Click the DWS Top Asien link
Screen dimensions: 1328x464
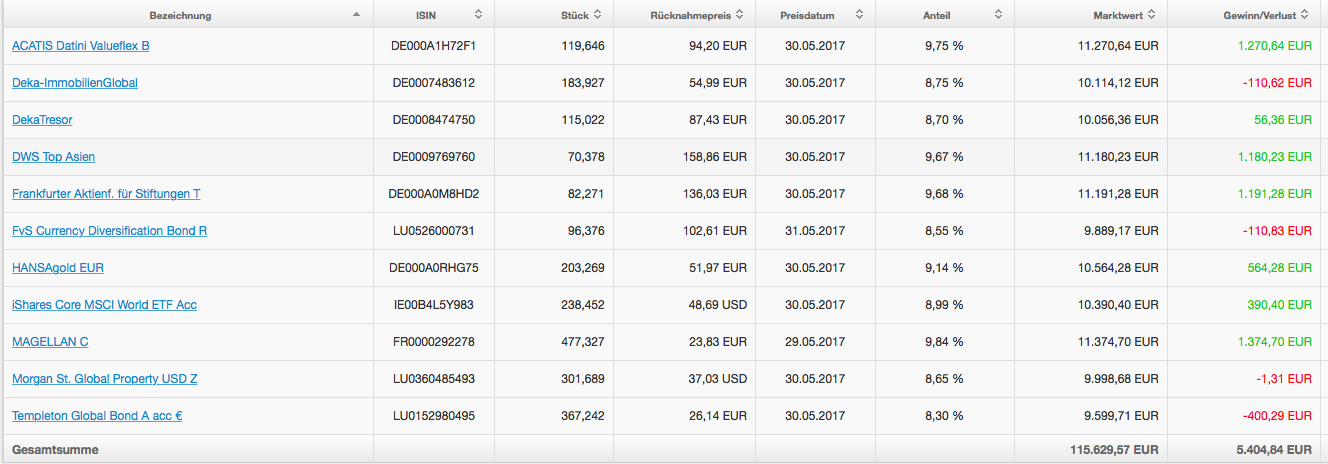click(x=53, y=157)
